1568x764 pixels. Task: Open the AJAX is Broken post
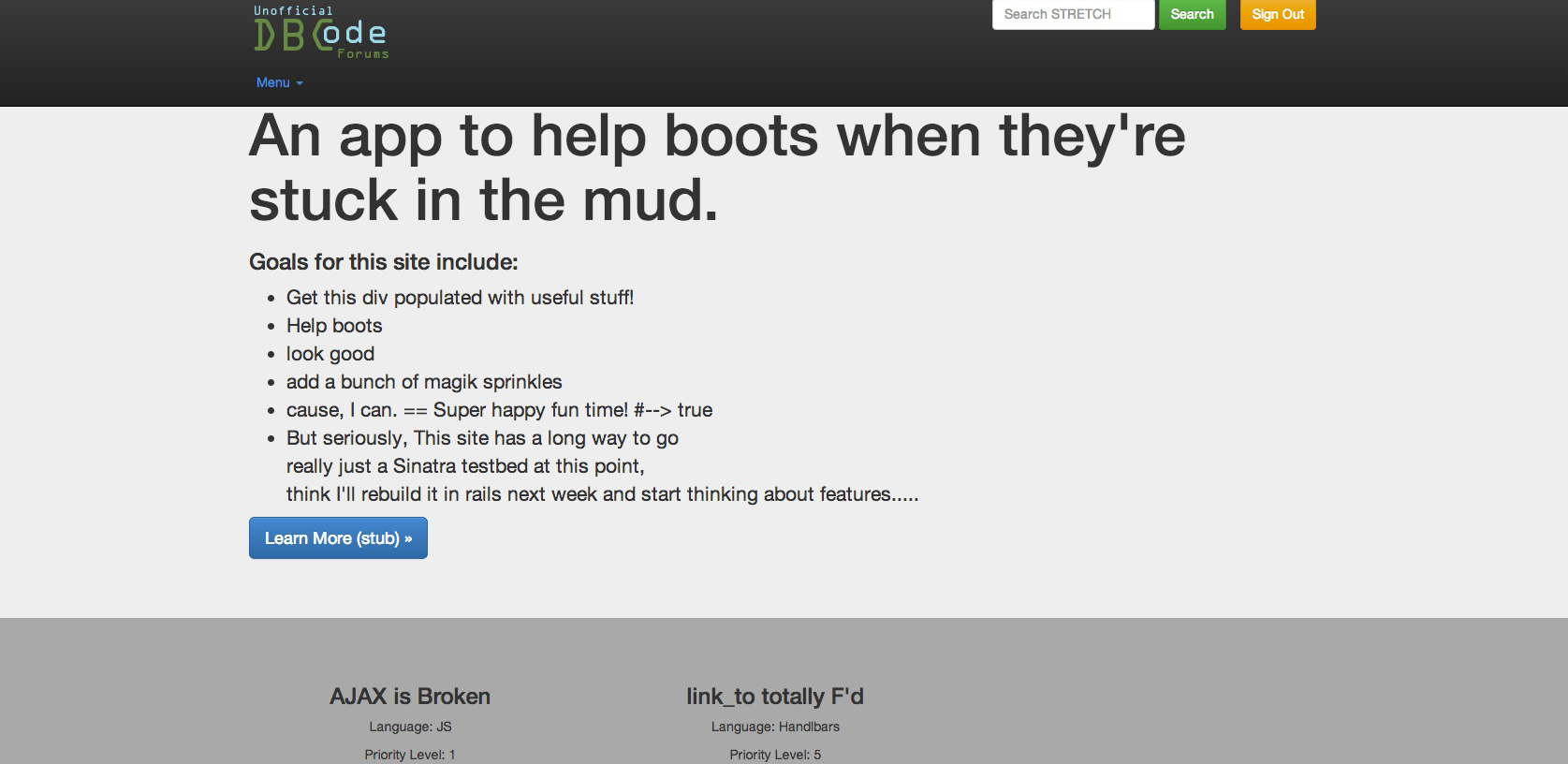[x=409, y=697]
